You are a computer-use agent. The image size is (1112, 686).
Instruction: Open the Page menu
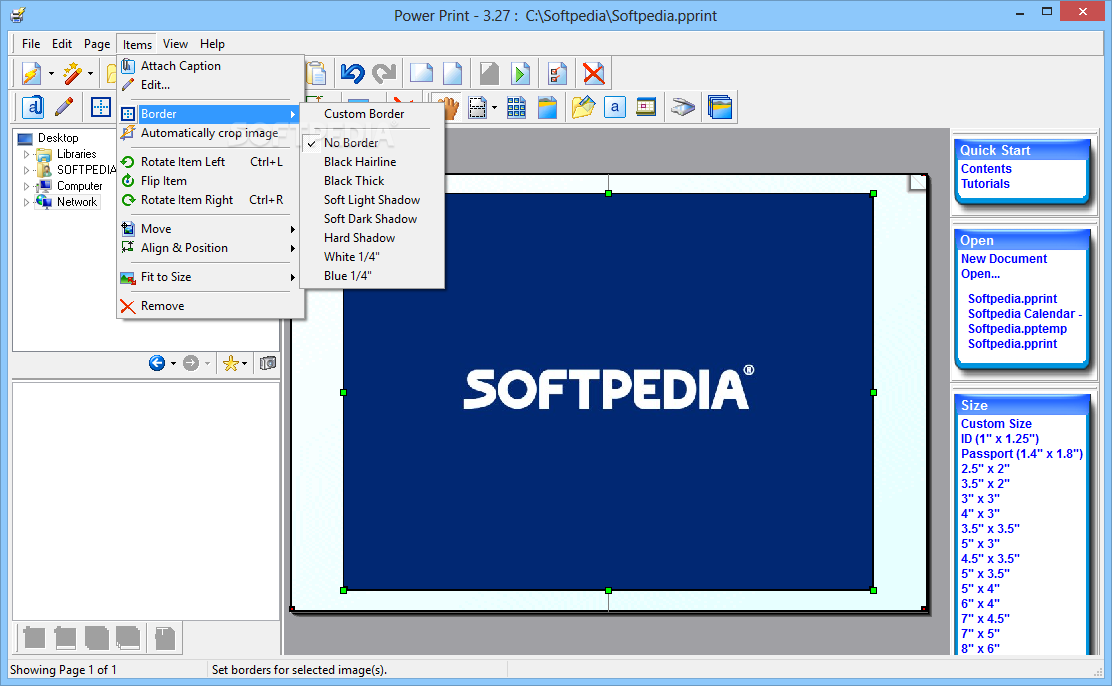tap(97, 44)
